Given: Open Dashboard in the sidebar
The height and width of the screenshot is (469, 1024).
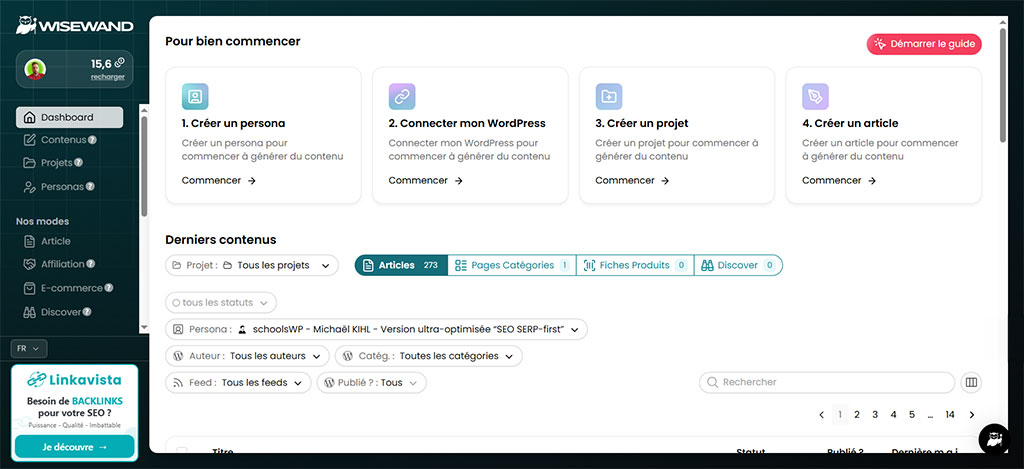Looking at the screenshot, I should [x=69, y=118].
